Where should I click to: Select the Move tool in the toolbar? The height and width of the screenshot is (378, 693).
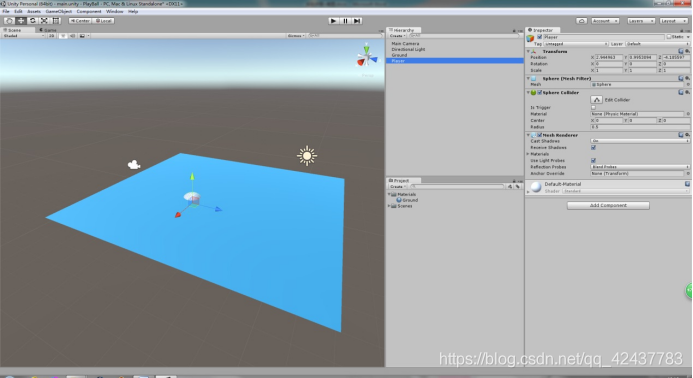(21, 21)
